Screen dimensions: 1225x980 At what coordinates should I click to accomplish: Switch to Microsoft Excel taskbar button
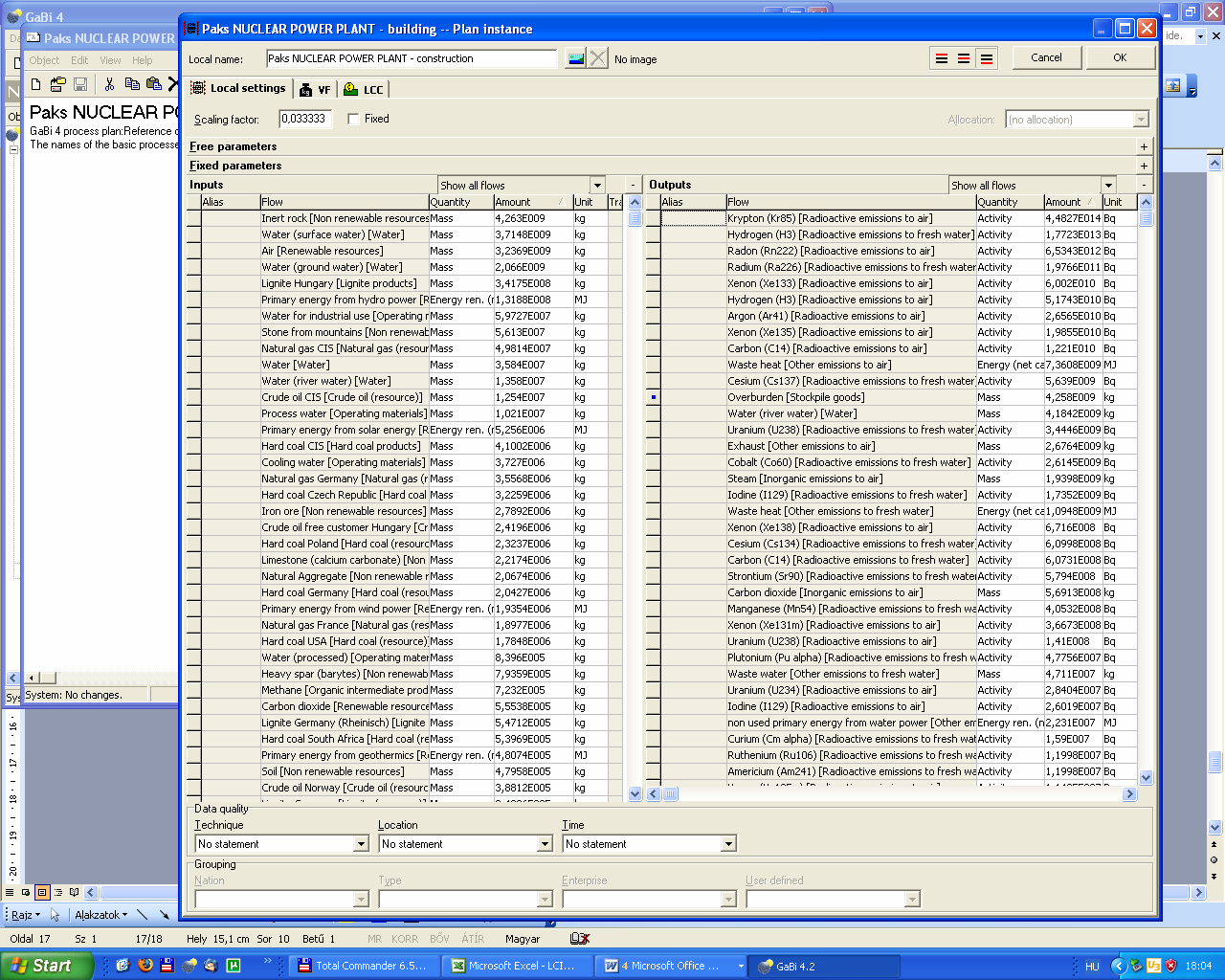tap(518, 966)
